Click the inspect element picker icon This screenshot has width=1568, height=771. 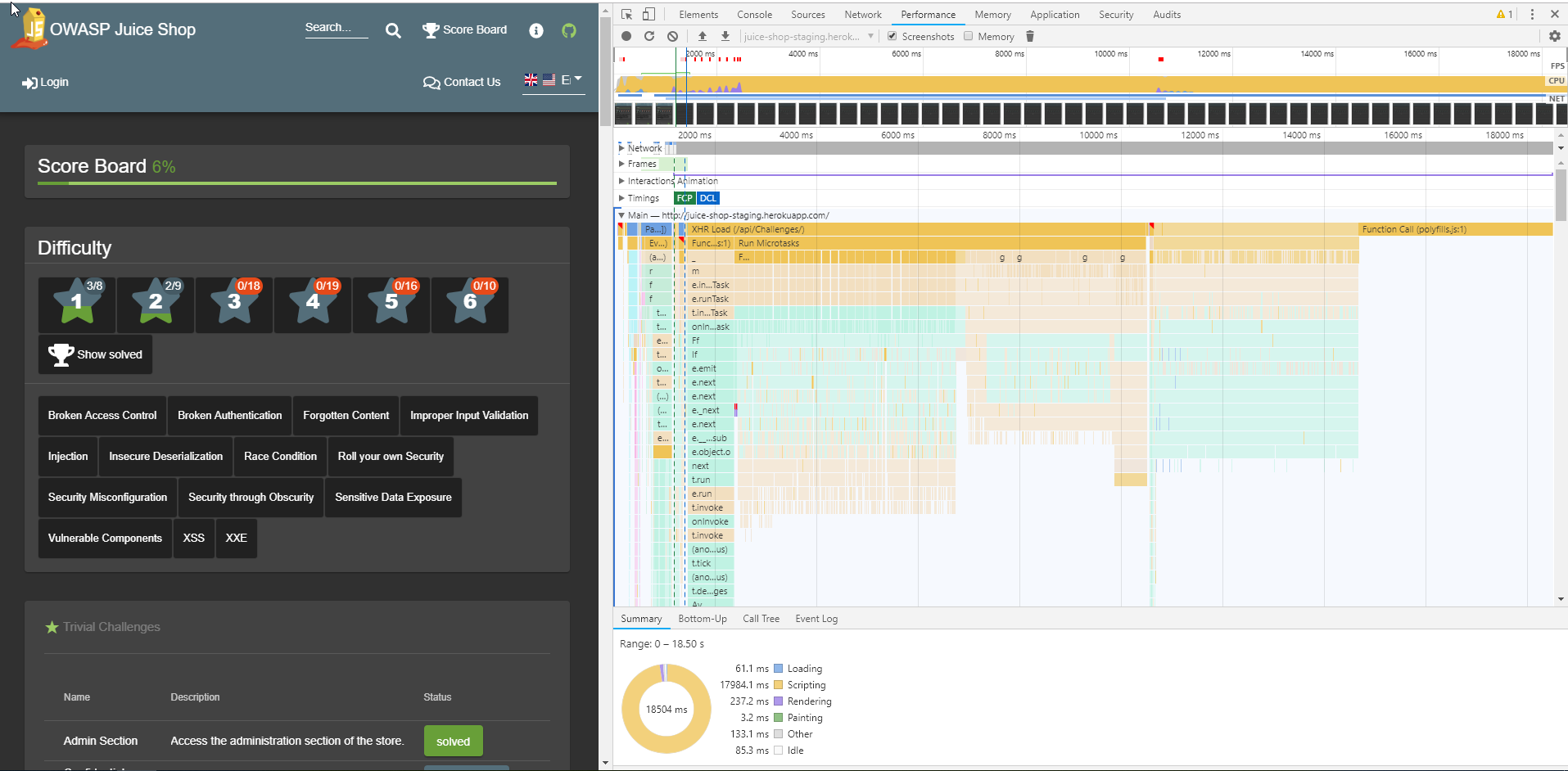pos(627,14)
